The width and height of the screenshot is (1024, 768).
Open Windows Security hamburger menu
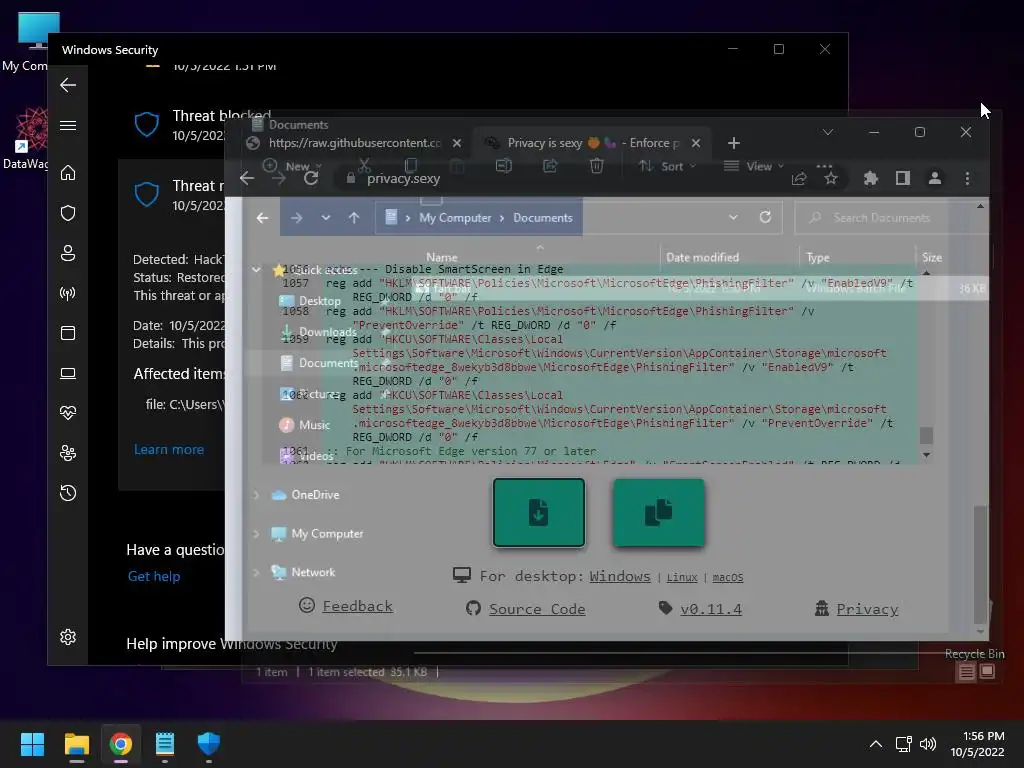point(68,125)
